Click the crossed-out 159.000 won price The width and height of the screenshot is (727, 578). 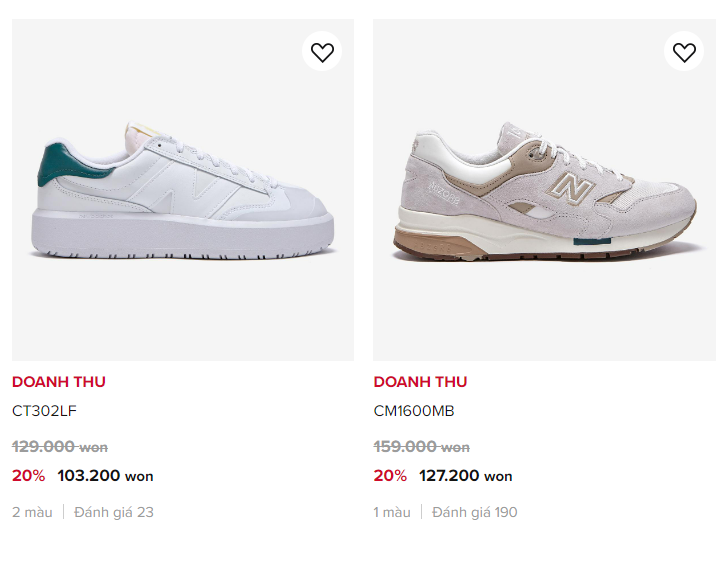(422, 447)
